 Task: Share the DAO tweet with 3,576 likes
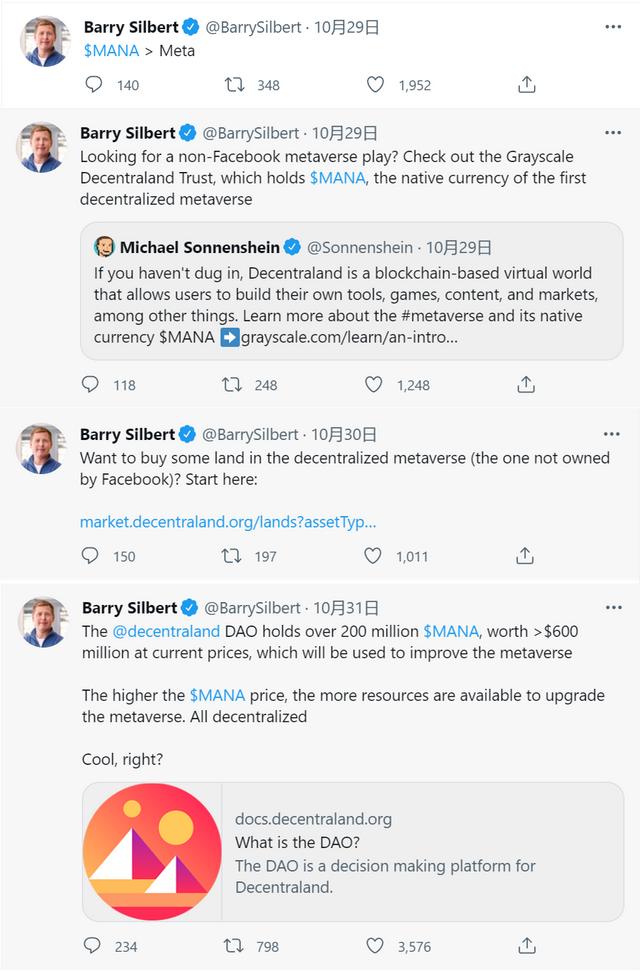[527, 945]
